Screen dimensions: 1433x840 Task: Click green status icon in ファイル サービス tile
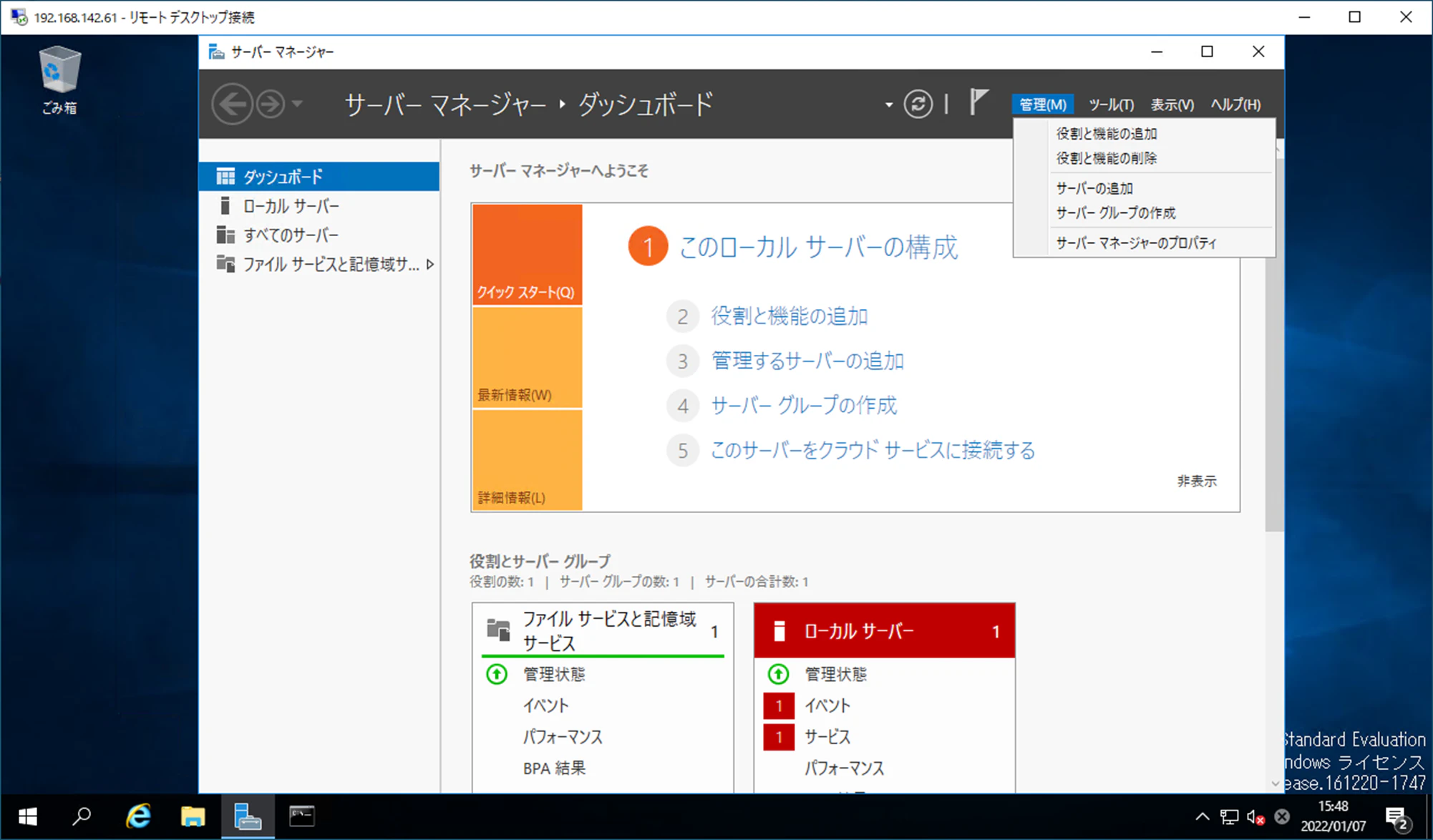click(497, 674)
